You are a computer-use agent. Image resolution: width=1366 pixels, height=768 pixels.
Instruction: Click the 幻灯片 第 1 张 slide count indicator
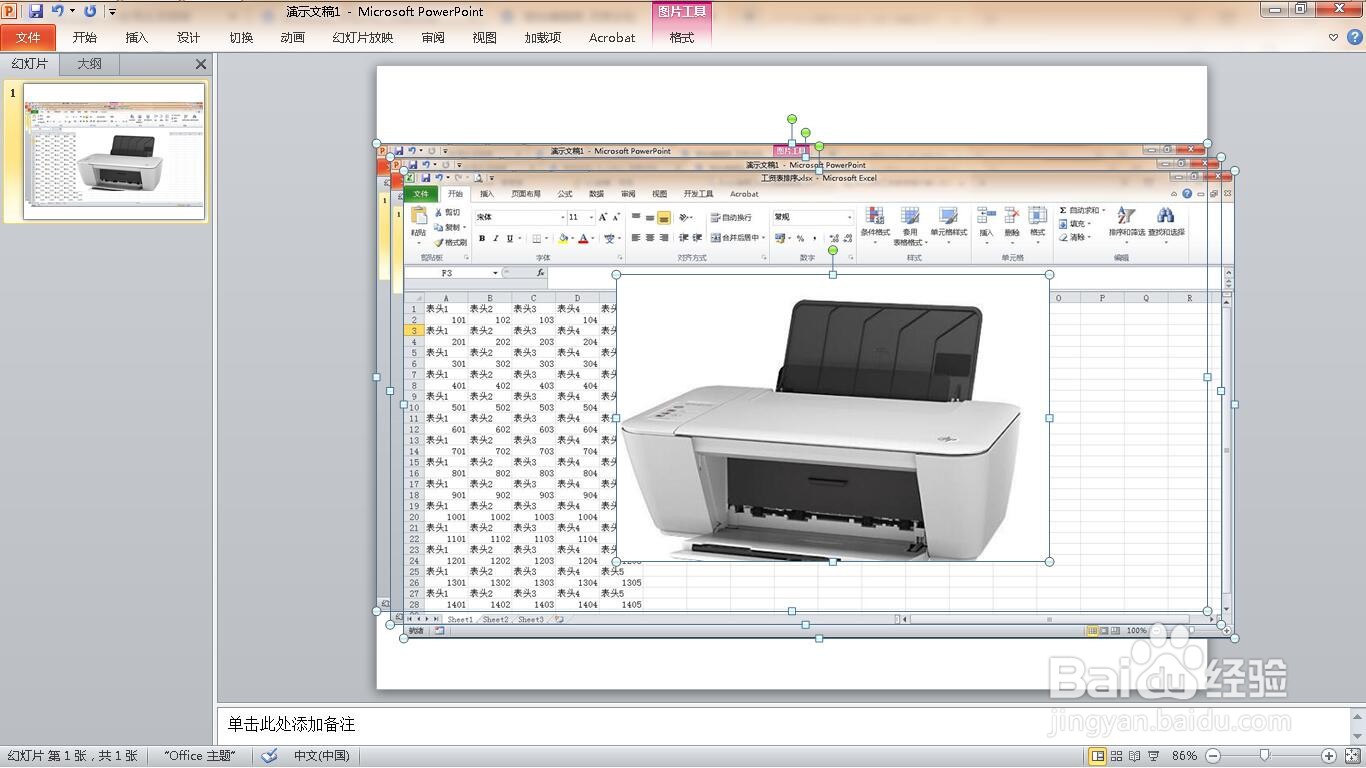point(73,756)
